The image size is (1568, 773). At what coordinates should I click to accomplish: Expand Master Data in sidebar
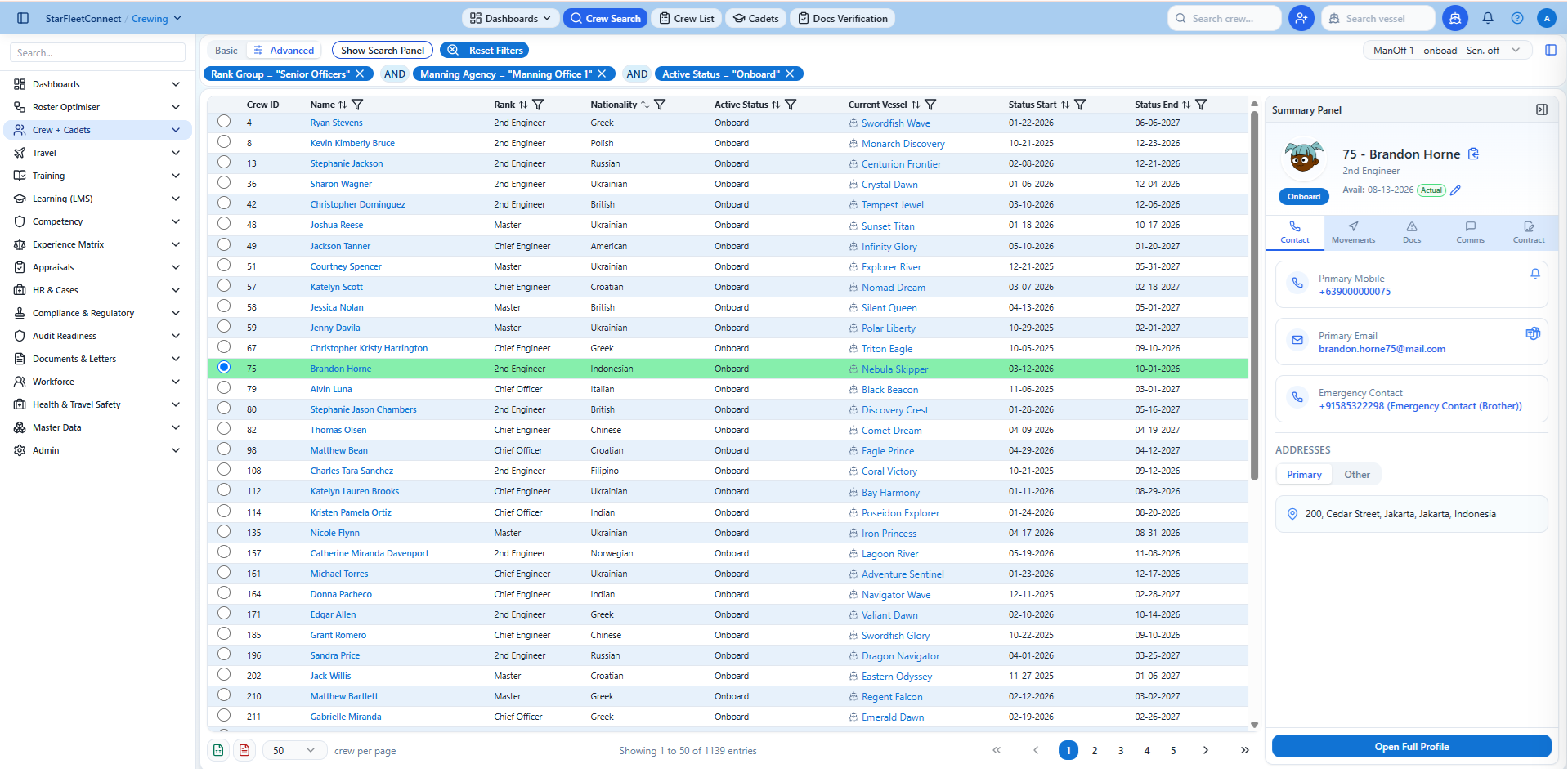97,427
